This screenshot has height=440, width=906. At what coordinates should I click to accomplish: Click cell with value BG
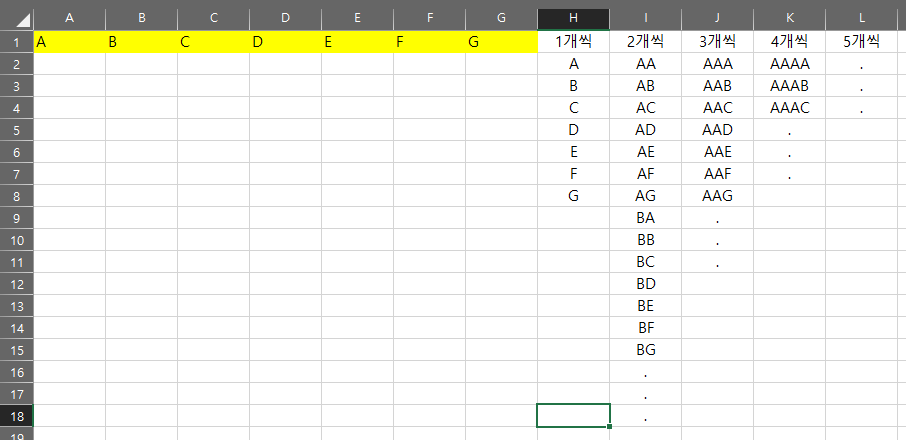coord(645,349)
